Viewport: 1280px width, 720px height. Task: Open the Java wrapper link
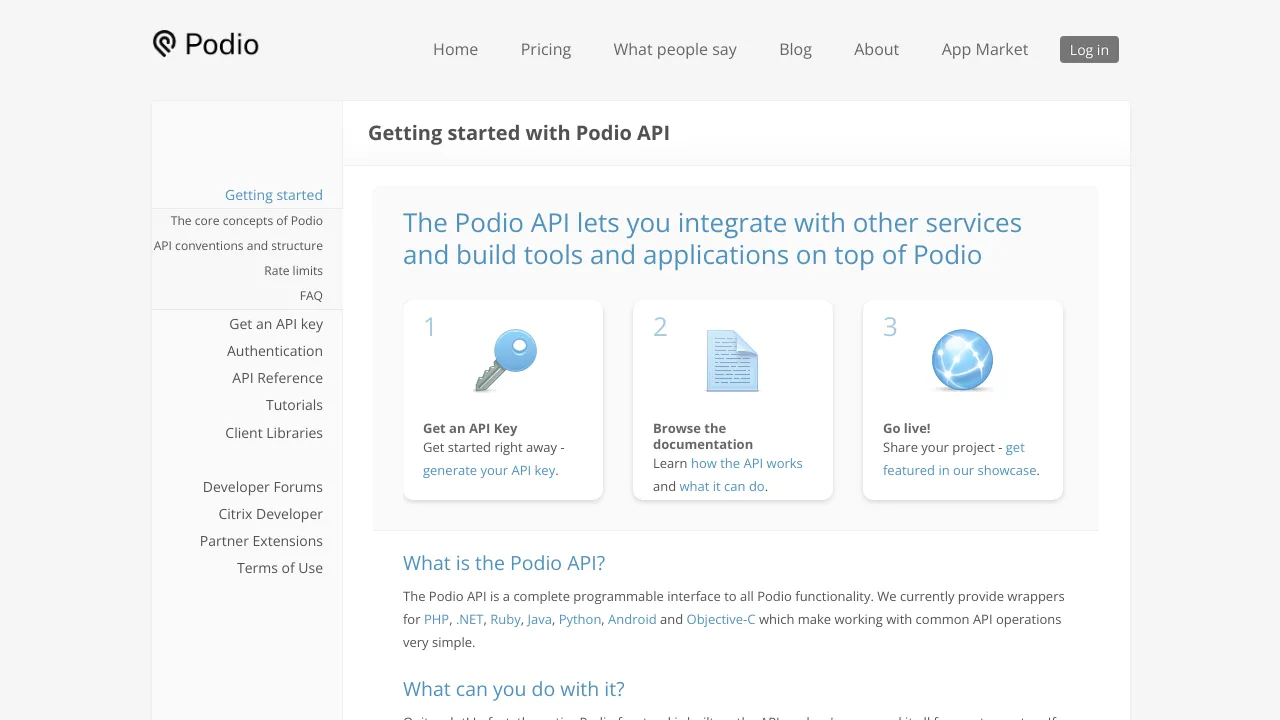tap(539, 619)
